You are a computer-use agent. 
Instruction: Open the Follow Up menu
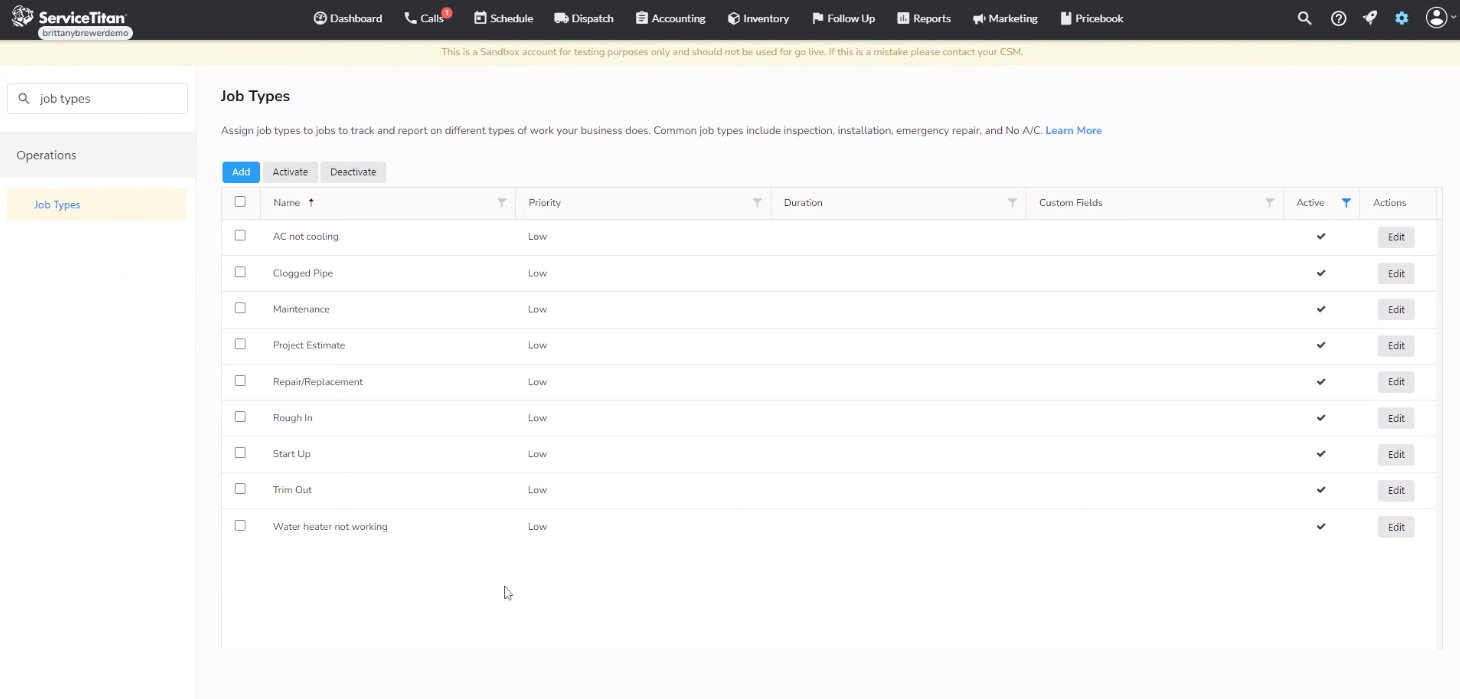coord(843,18)
